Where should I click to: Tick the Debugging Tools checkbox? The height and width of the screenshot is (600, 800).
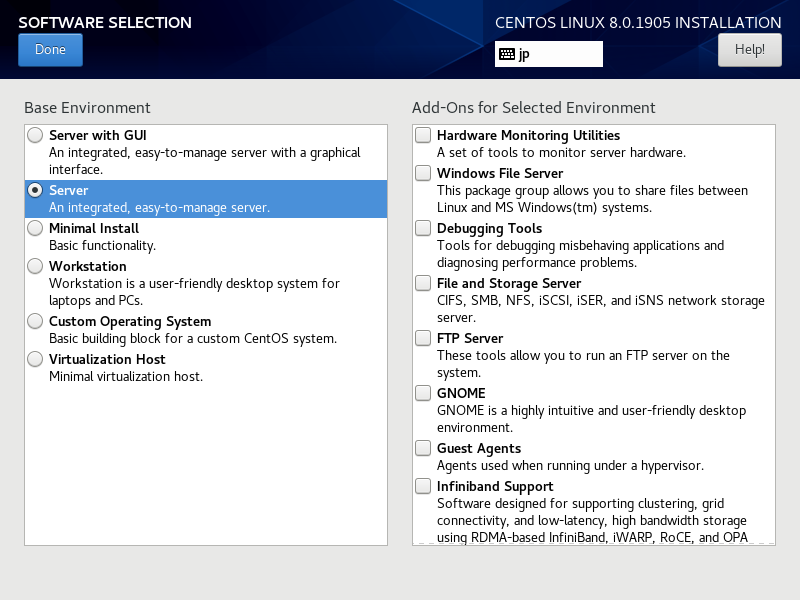(x=423, y=228)
